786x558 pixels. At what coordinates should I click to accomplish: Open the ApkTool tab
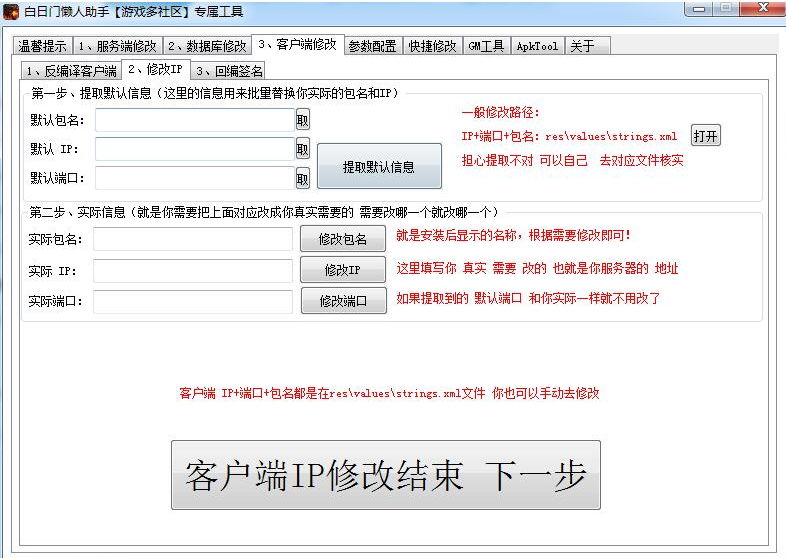(x=538, y=46)
